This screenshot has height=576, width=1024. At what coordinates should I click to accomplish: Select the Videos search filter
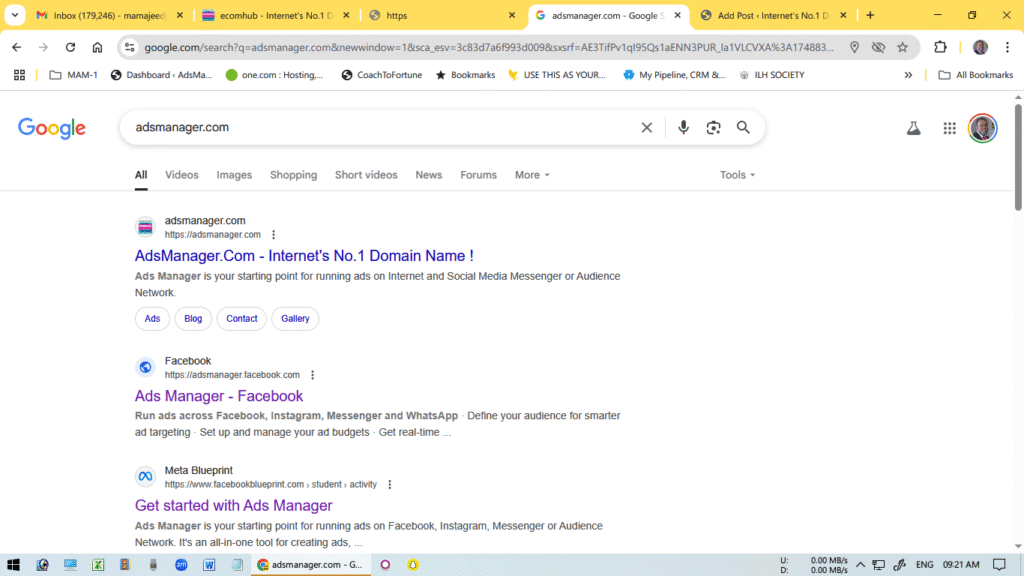pyautogui.click(x=182, y=175)
